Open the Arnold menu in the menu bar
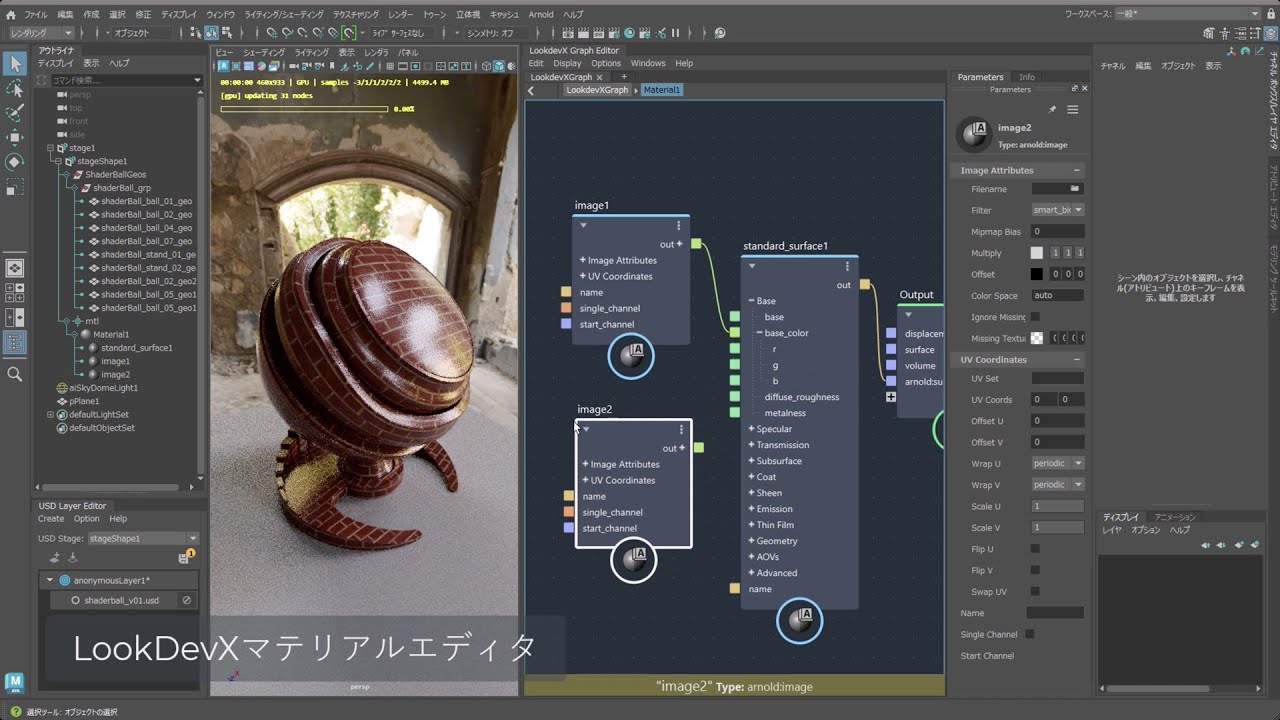Image resolution: width=1280 pixels, height=720 pixels. 541,14
